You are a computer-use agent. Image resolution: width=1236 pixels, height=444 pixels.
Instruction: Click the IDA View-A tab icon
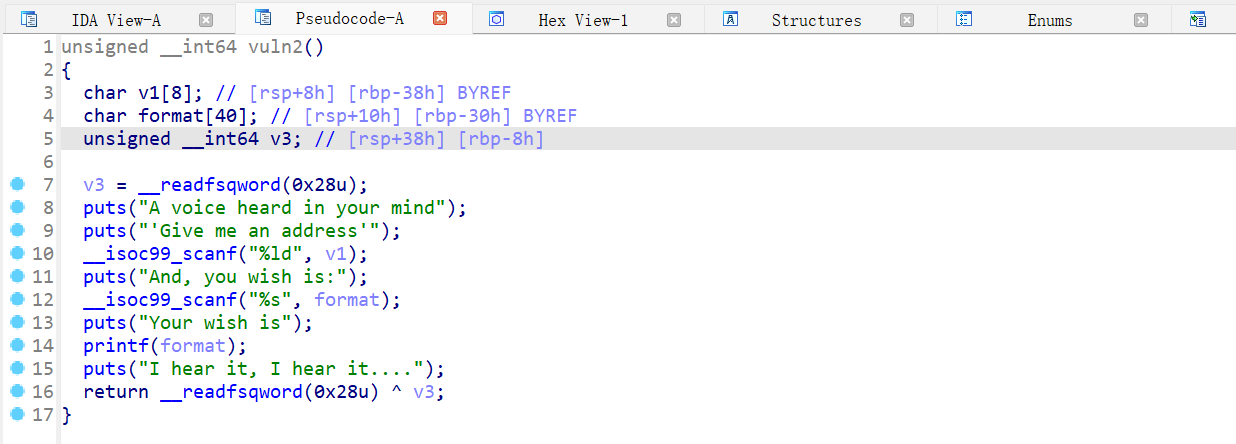click(29, 19)
